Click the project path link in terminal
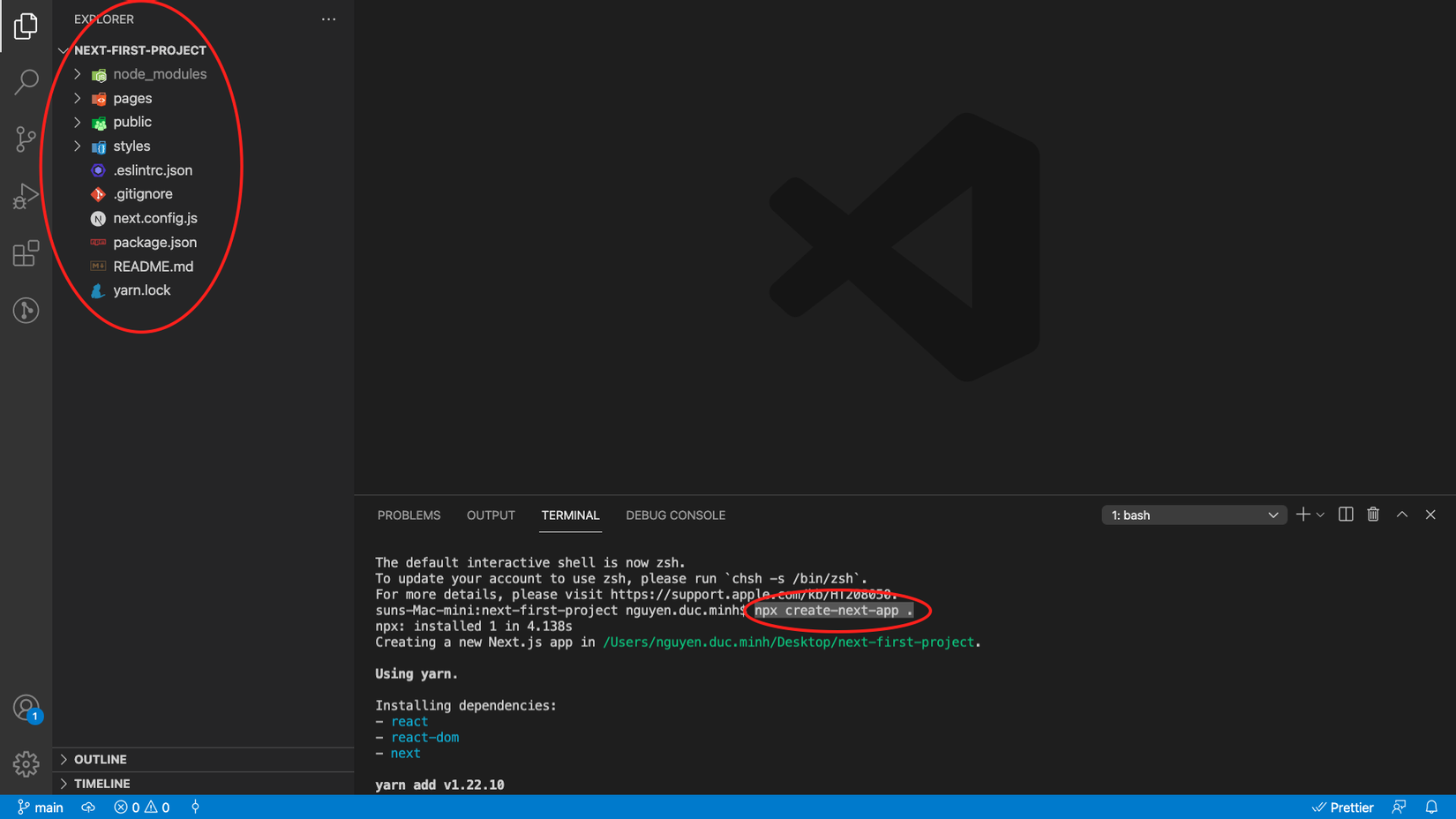Viewport: 1456px width, 819px height. coord(789,642)
